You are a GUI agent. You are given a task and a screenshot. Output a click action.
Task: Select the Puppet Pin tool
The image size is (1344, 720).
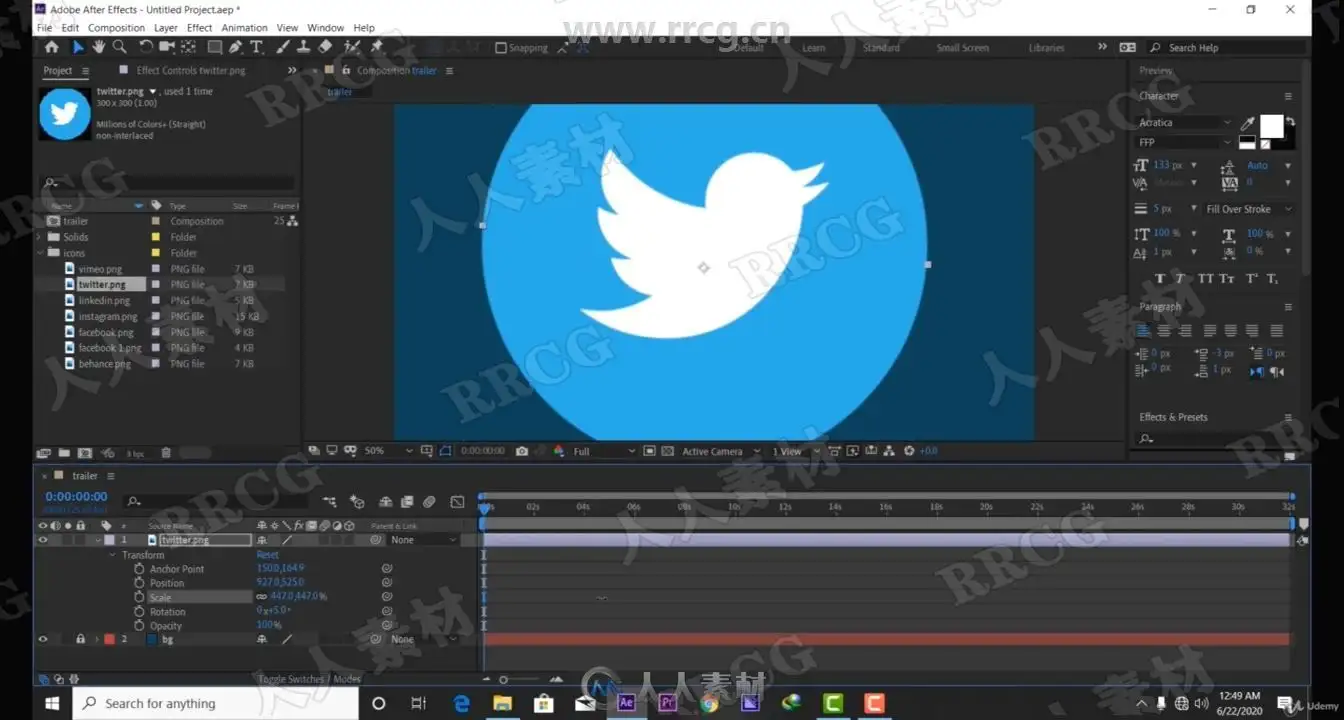[376, 47]
